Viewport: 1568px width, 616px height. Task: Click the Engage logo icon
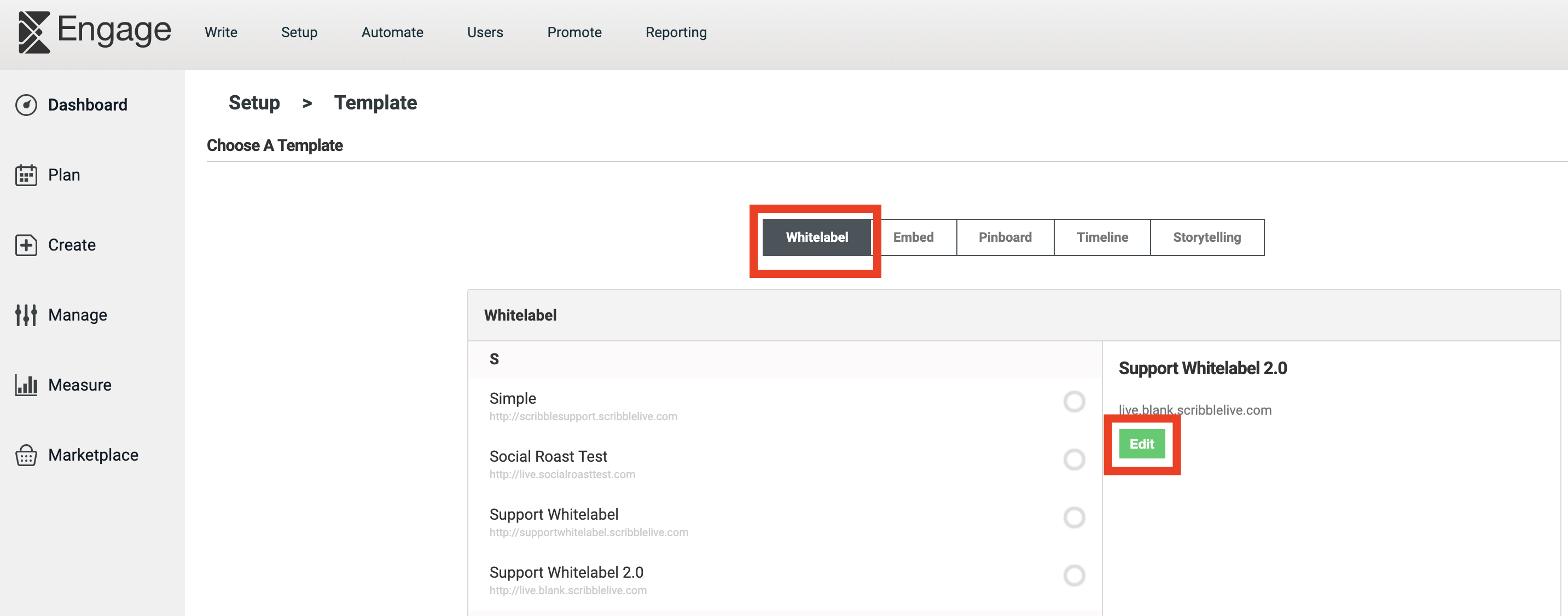pos(34,32)
